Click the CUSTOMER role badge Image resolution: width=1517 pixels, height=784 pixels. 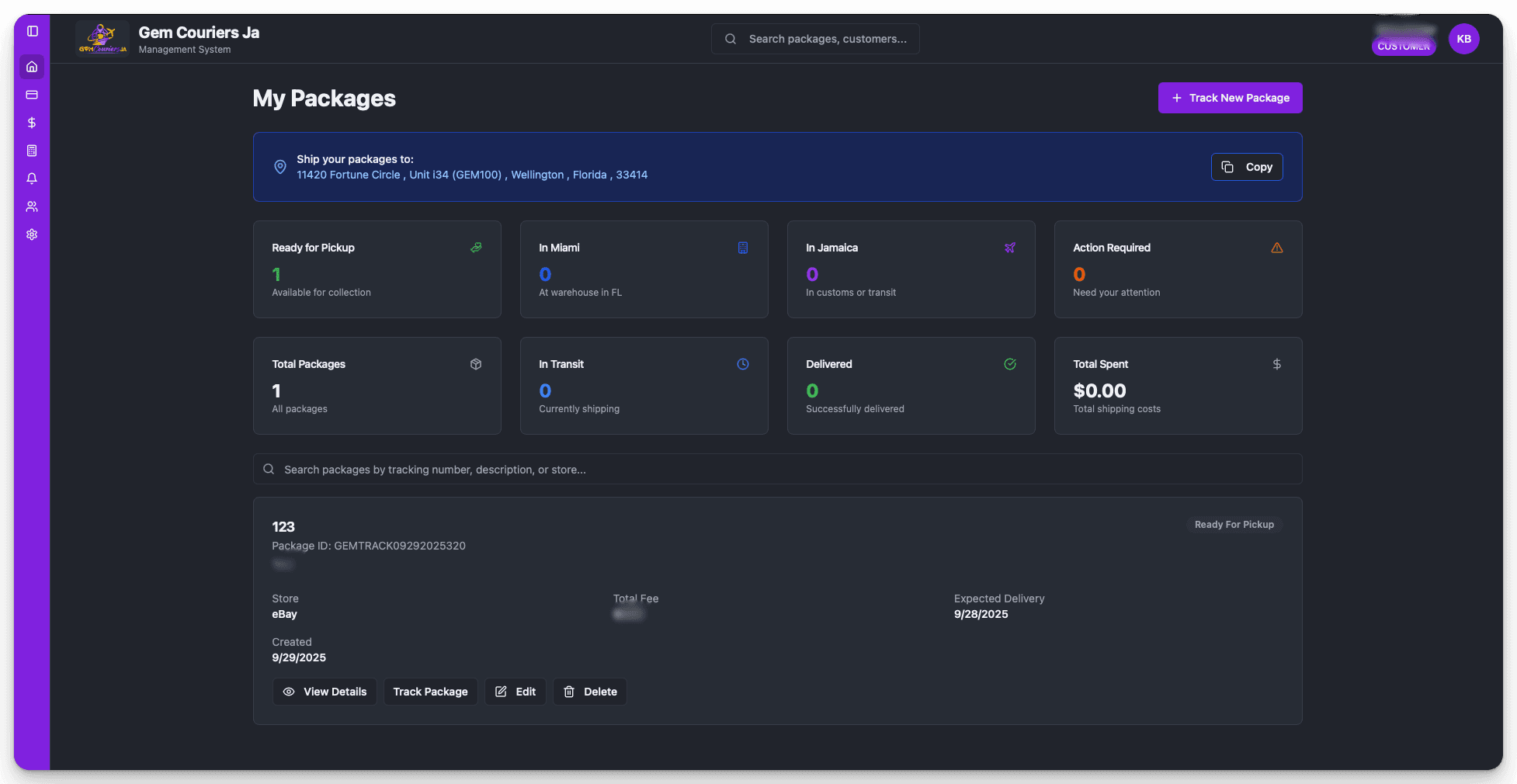1404,46
